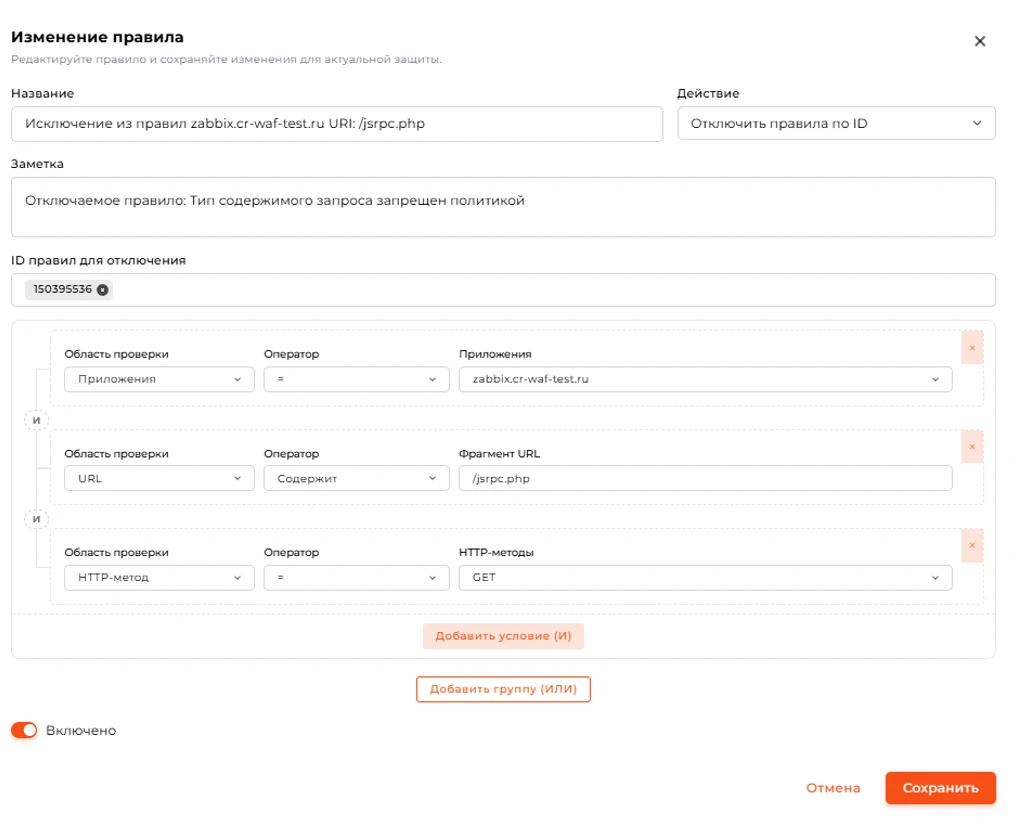Save rule with Сохранить button
This screenshot has width=1020, height=826.
click(940, 788)
